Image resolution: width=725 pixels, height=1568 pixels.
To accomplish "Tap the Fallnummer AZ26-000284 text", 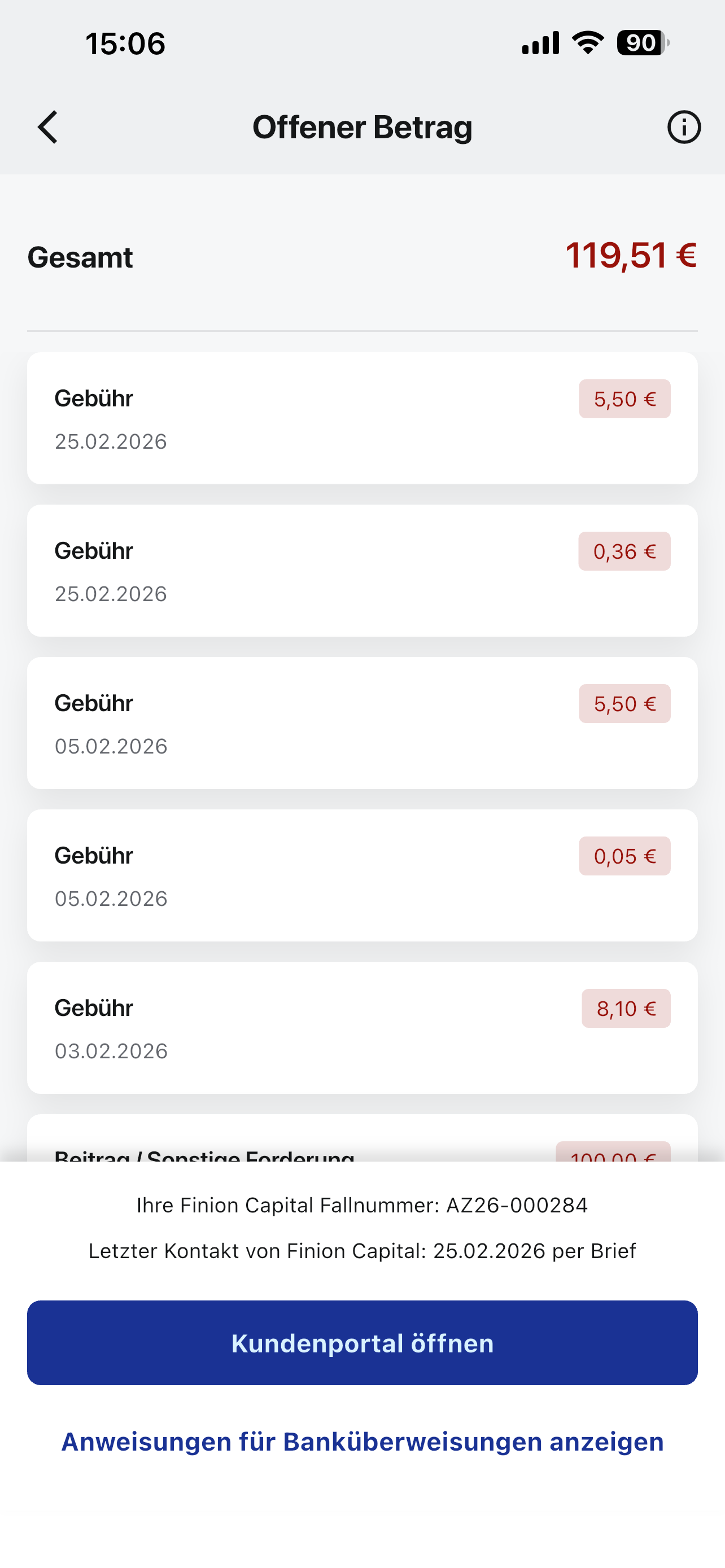I will (362, 1205).
